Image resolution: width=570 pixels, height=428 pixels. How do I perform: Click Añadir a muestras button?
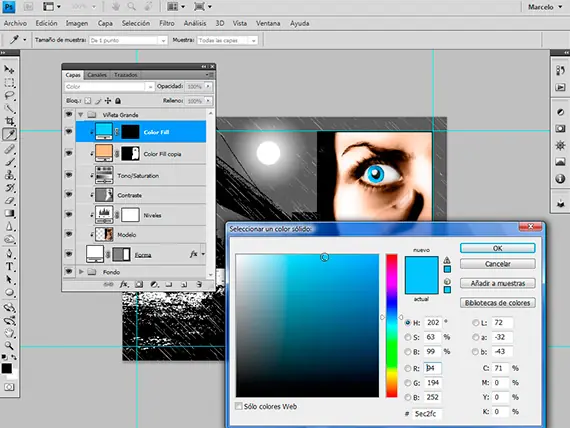pyautogui.click(x=498, y=283)
